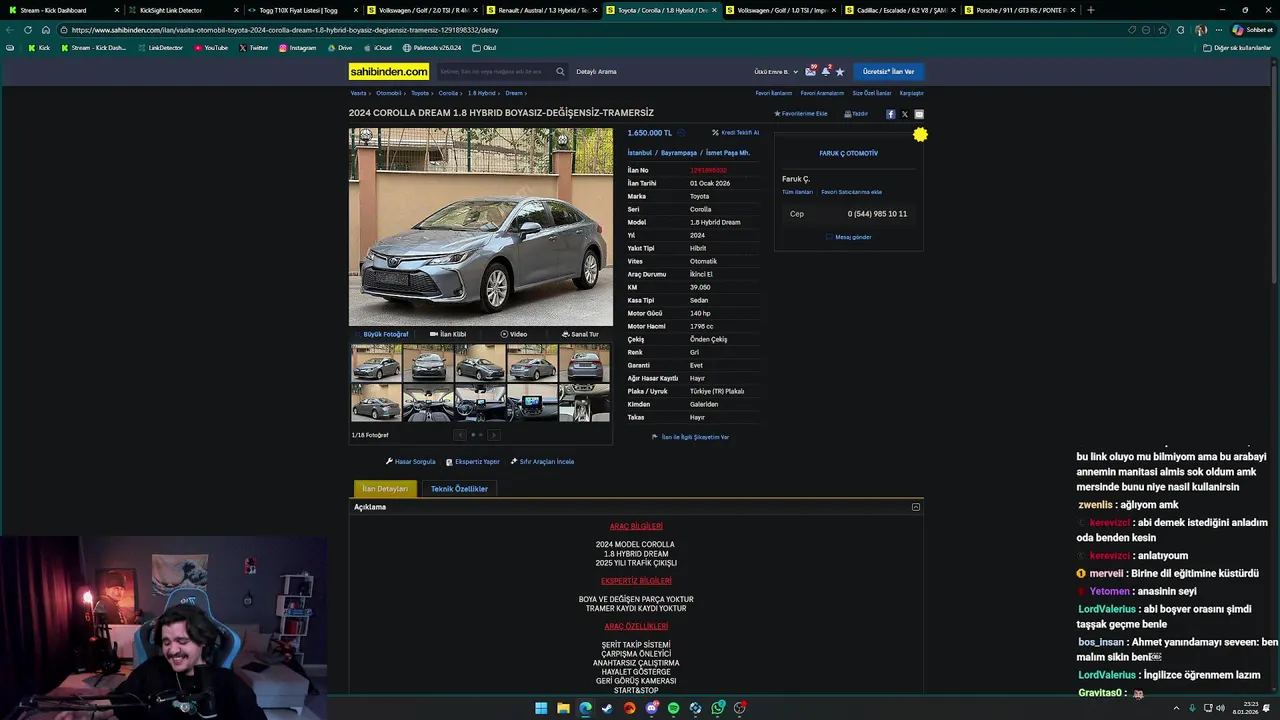Select the İlan Detayları tab
The height and width of the screenshot is (720, 1280).
385,489
